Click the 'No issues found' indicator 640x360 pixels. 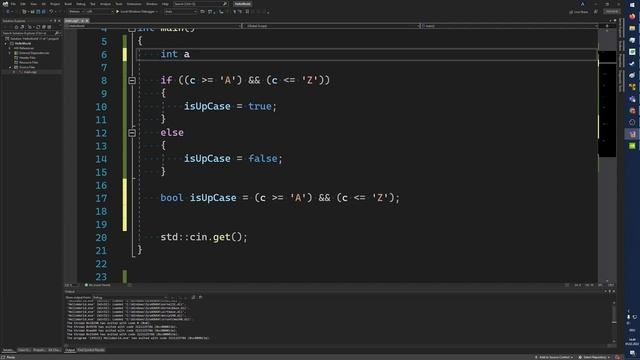click(98, 285)
